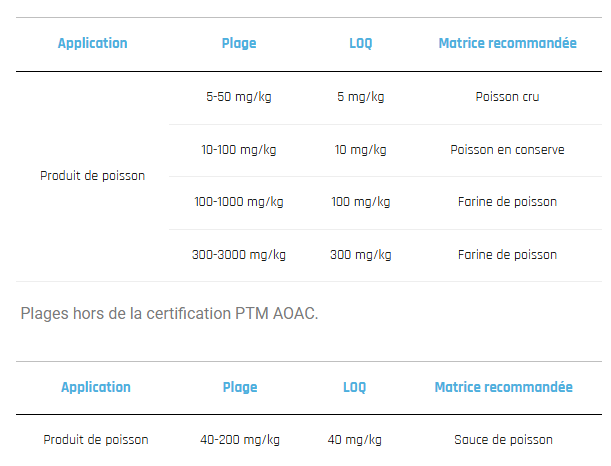
Task: Click the 10 mg/kg LOQ value
Action: (x=360, y=150)
